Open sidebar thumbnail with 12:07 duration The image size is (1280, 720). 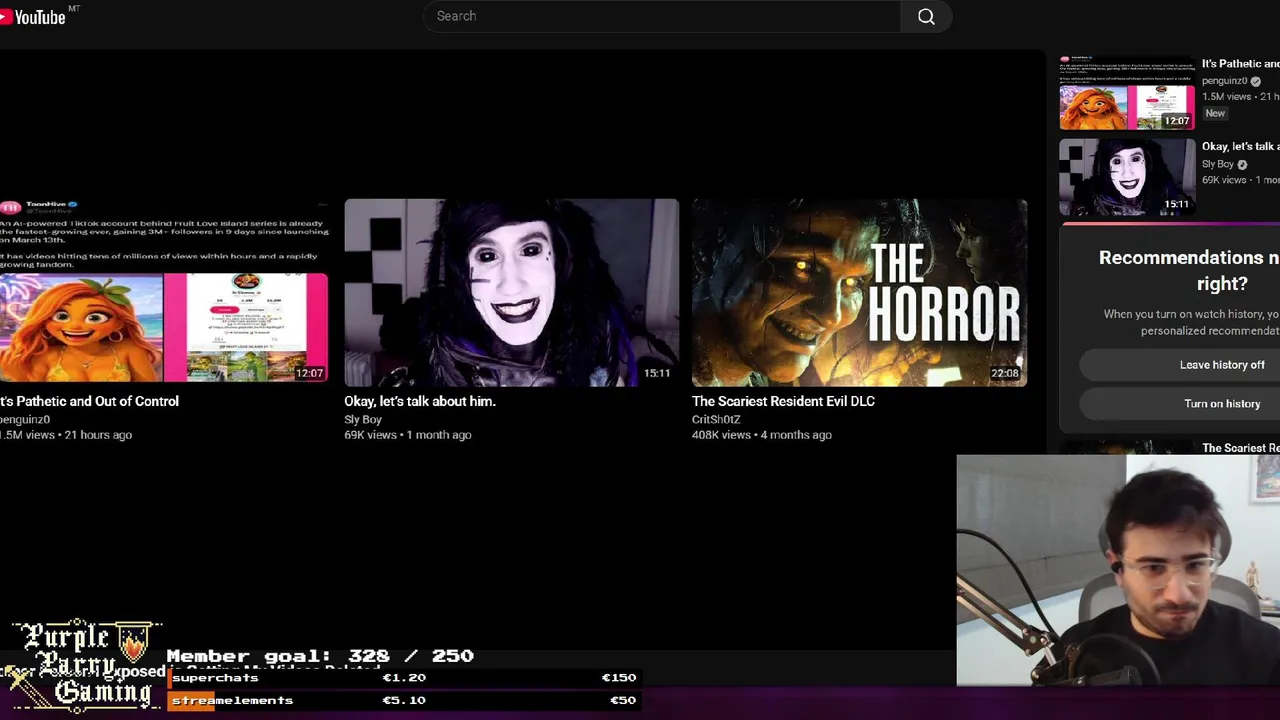pyautogui.click(x=1127, y=93)
